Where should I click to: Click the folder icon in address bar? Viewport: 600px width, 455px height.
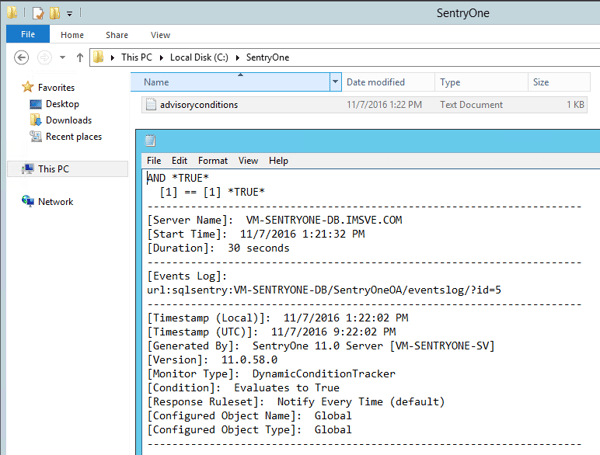(x=98, y=57)
